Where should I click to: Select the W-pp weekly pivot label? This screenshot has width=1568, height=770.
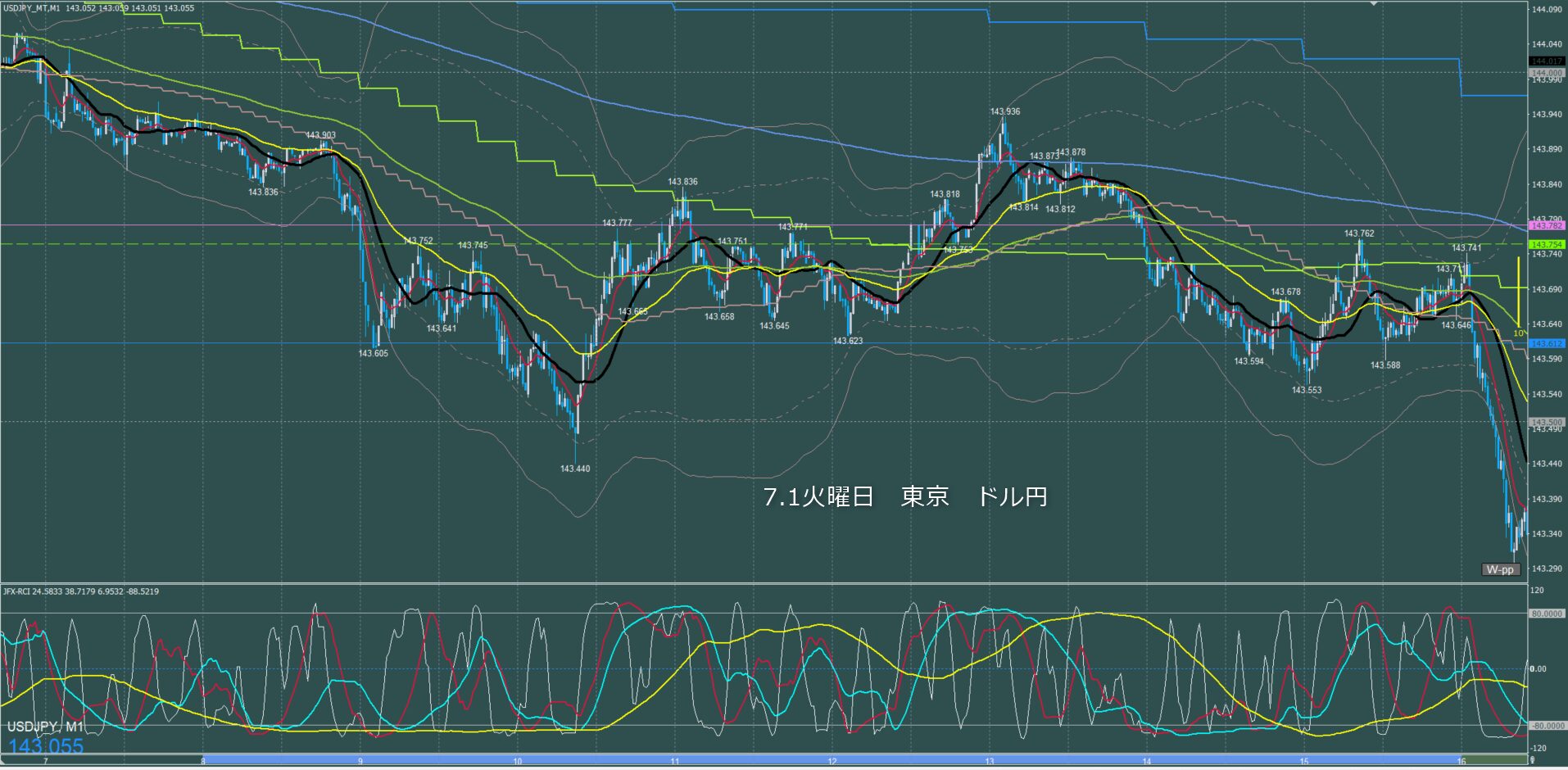pos(1501,569)
